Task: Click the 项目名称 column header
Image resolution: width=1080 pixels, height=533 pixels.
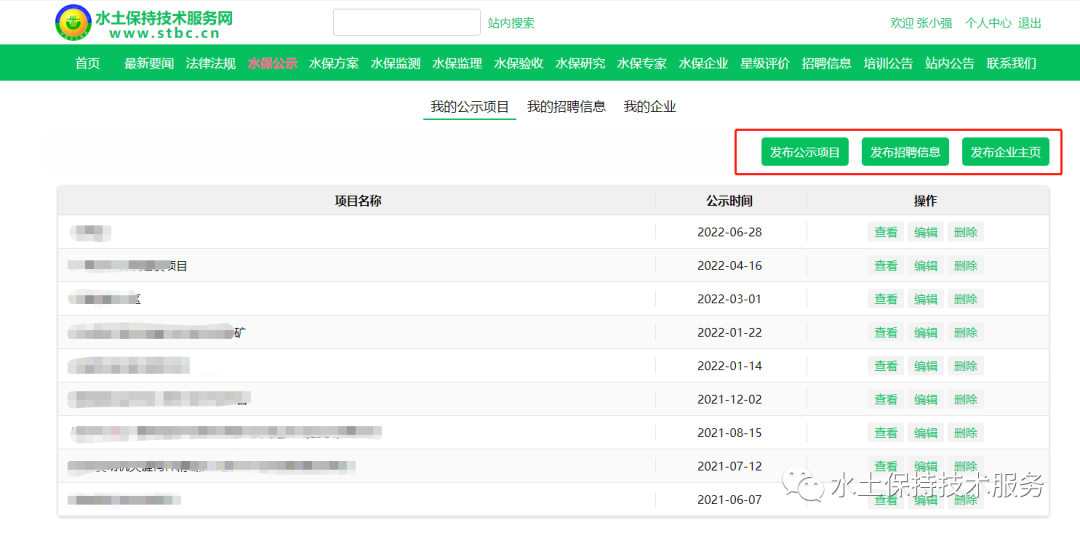Action: 358,200
